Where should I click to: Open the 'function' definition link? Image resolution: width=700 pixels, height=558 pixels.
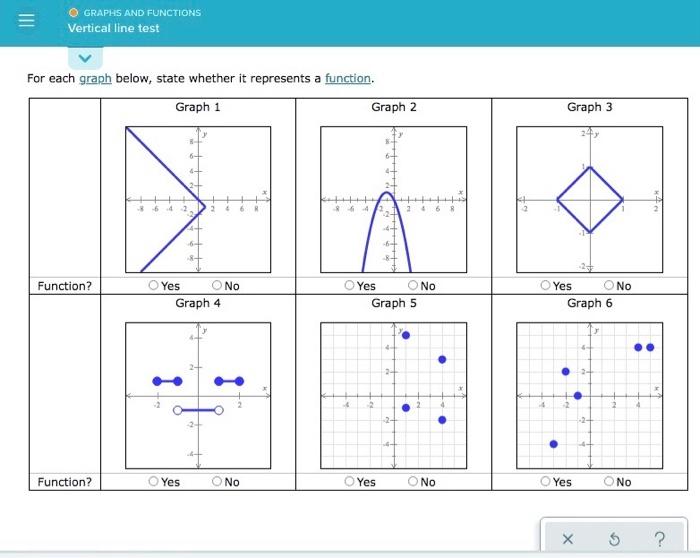point(348,79)
